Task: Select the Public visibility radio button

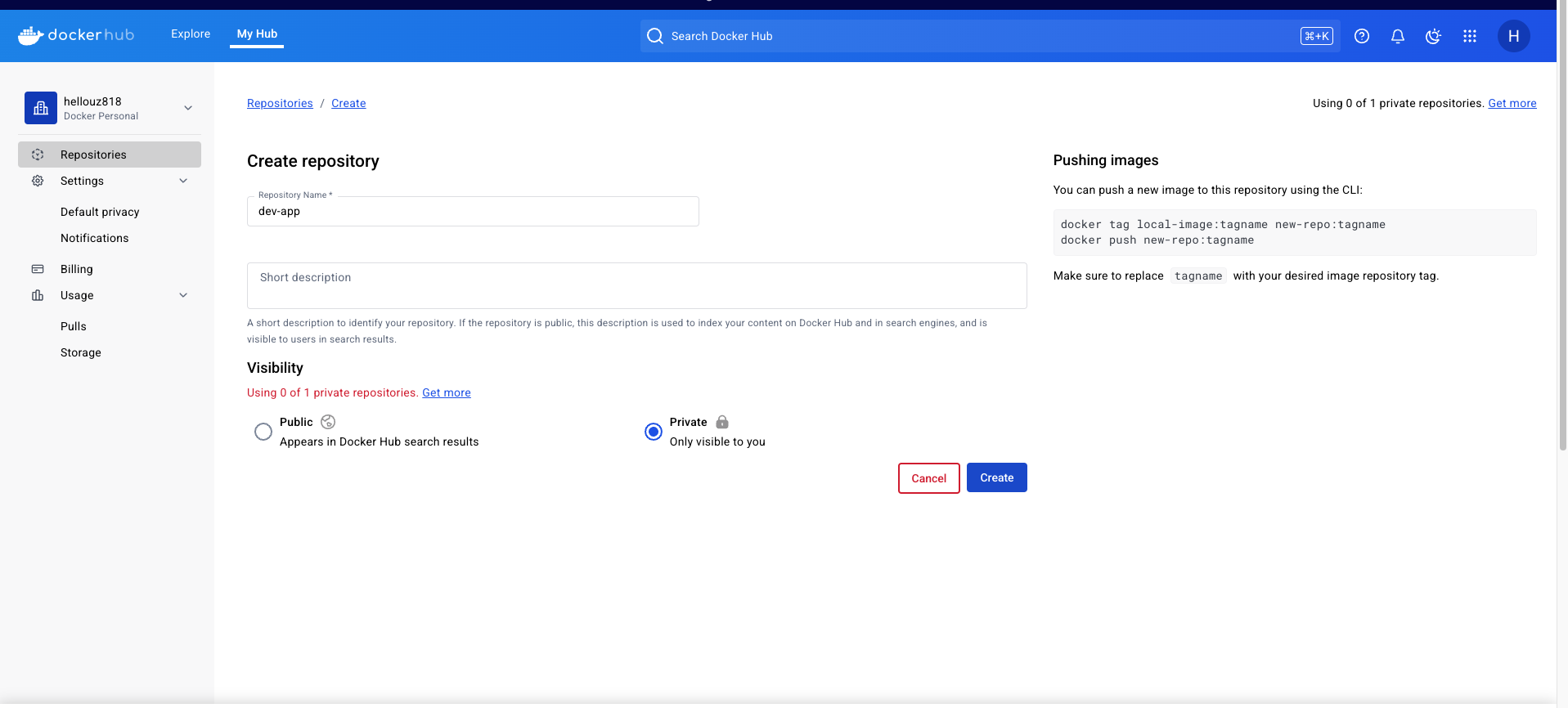Action: (263, 432)
